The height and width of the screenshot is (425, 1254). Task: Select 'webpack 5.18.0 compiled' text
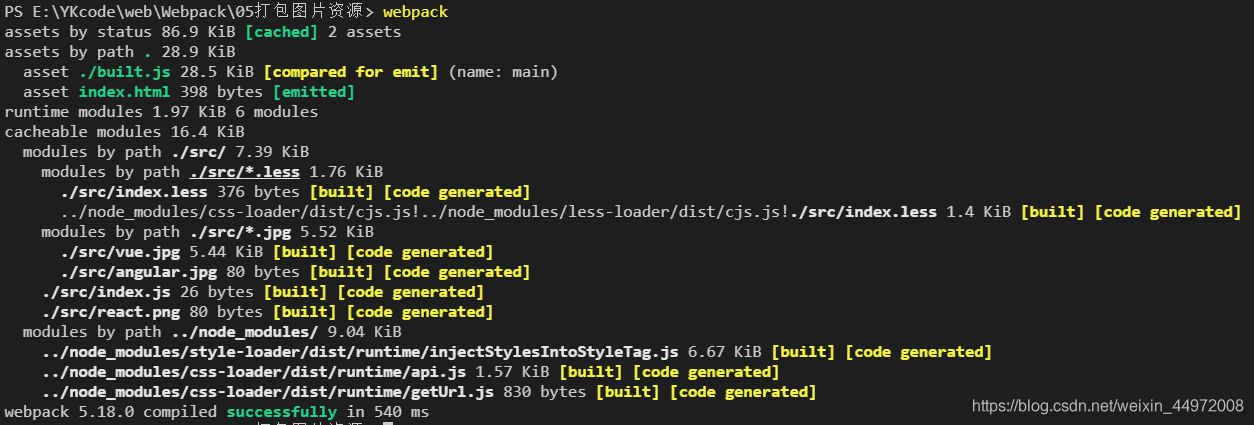110,412
